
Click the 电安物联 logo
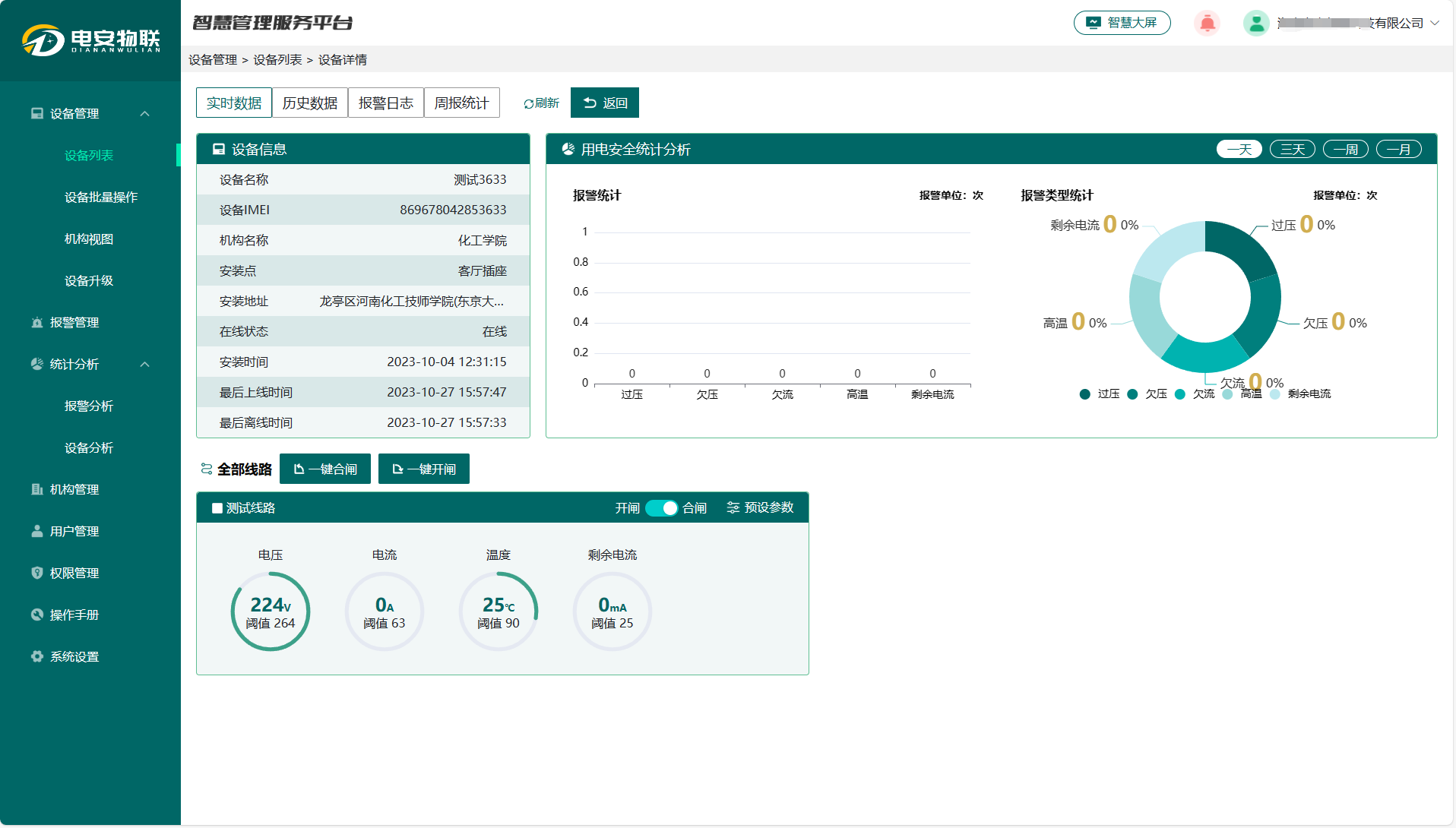click(90, 40)
